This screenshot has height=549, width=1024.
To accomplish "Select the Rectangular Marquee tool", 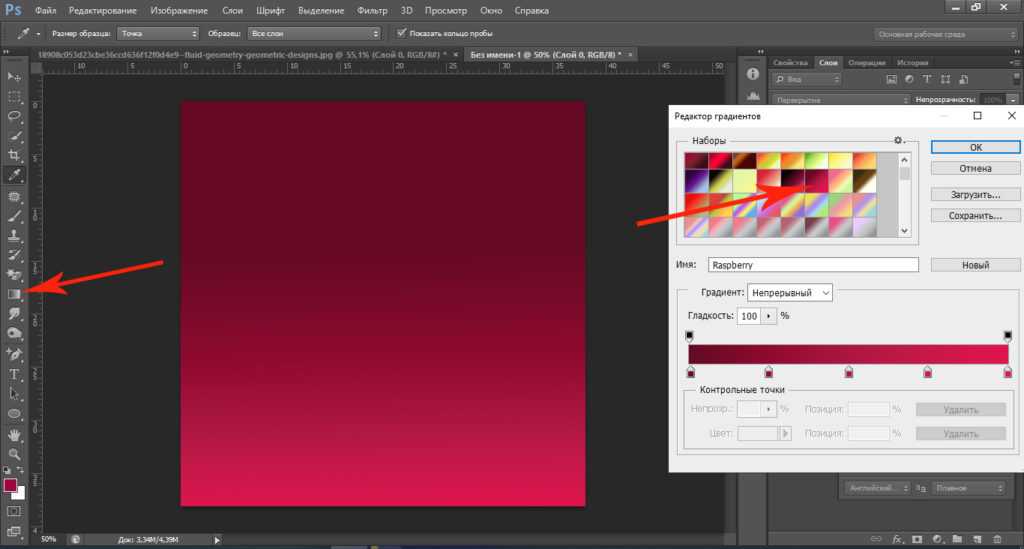I will [14, 96].
